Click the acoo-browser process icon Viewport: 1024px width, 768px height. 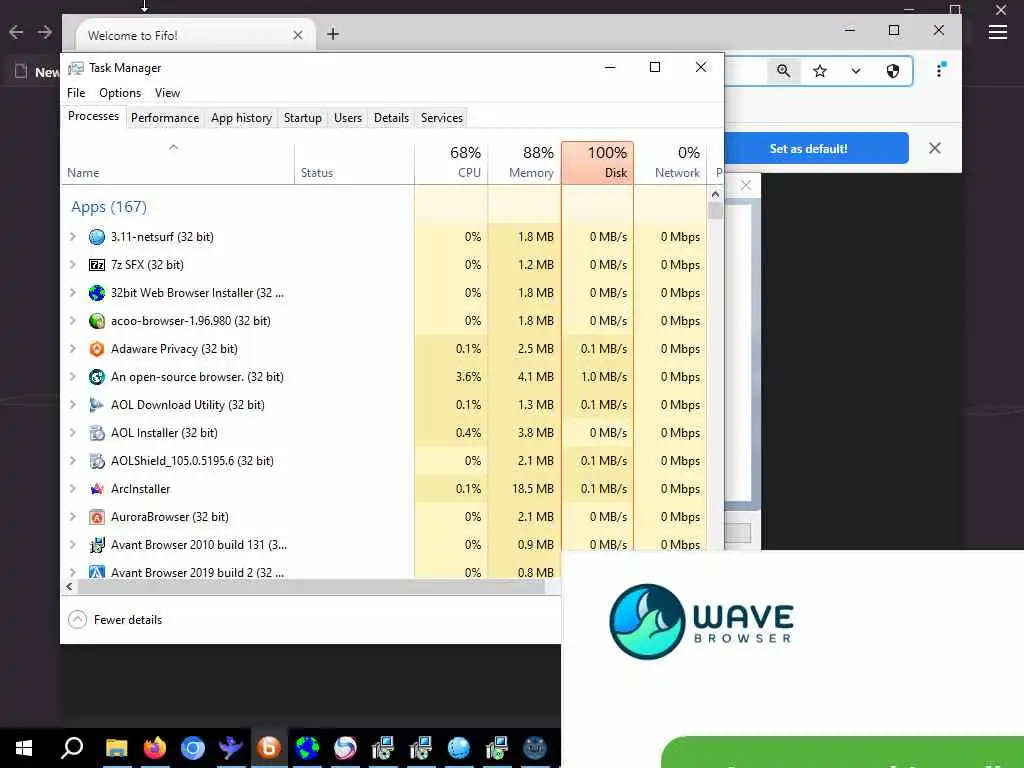tap(97, 321)
